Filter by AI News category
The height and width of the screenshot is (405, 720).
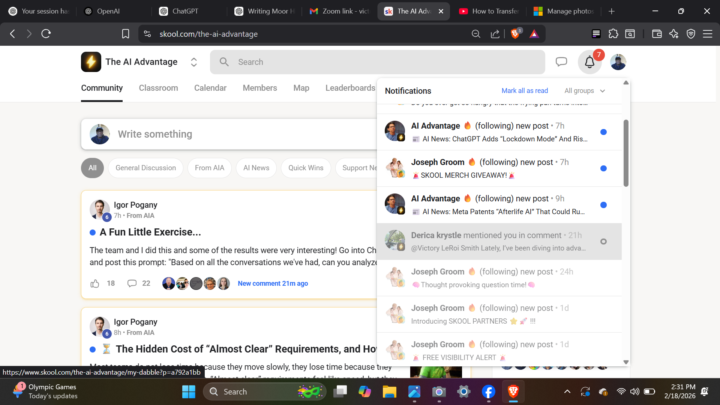point(256,168)
